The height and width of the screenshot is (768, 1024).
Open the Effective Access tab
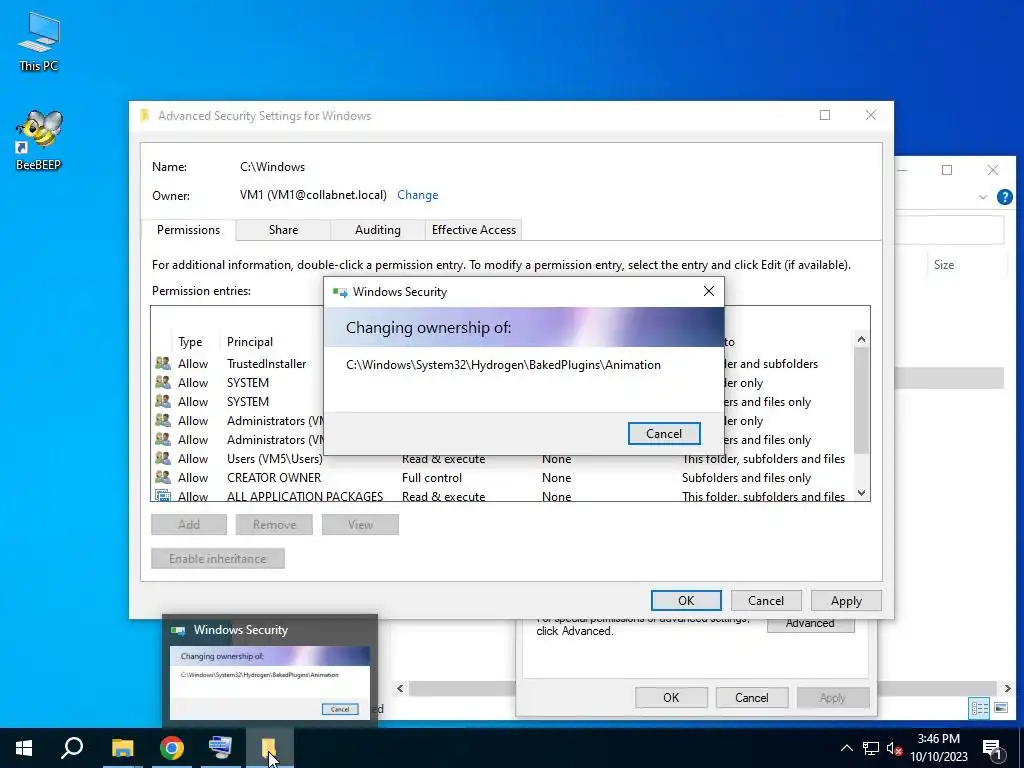tap(473, 230)
